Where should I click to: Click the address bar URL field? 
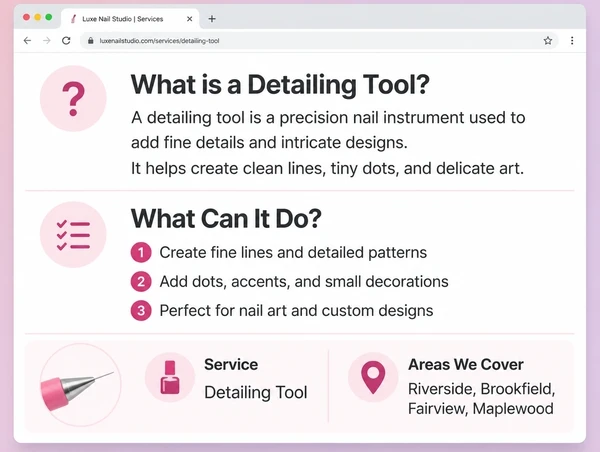319,41
